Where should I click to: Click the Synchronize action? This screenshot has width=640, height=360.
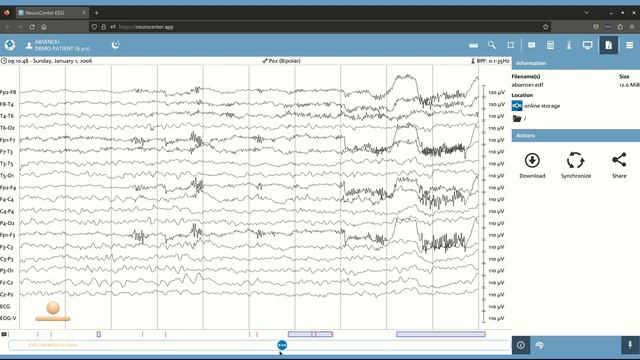[576, 165]
